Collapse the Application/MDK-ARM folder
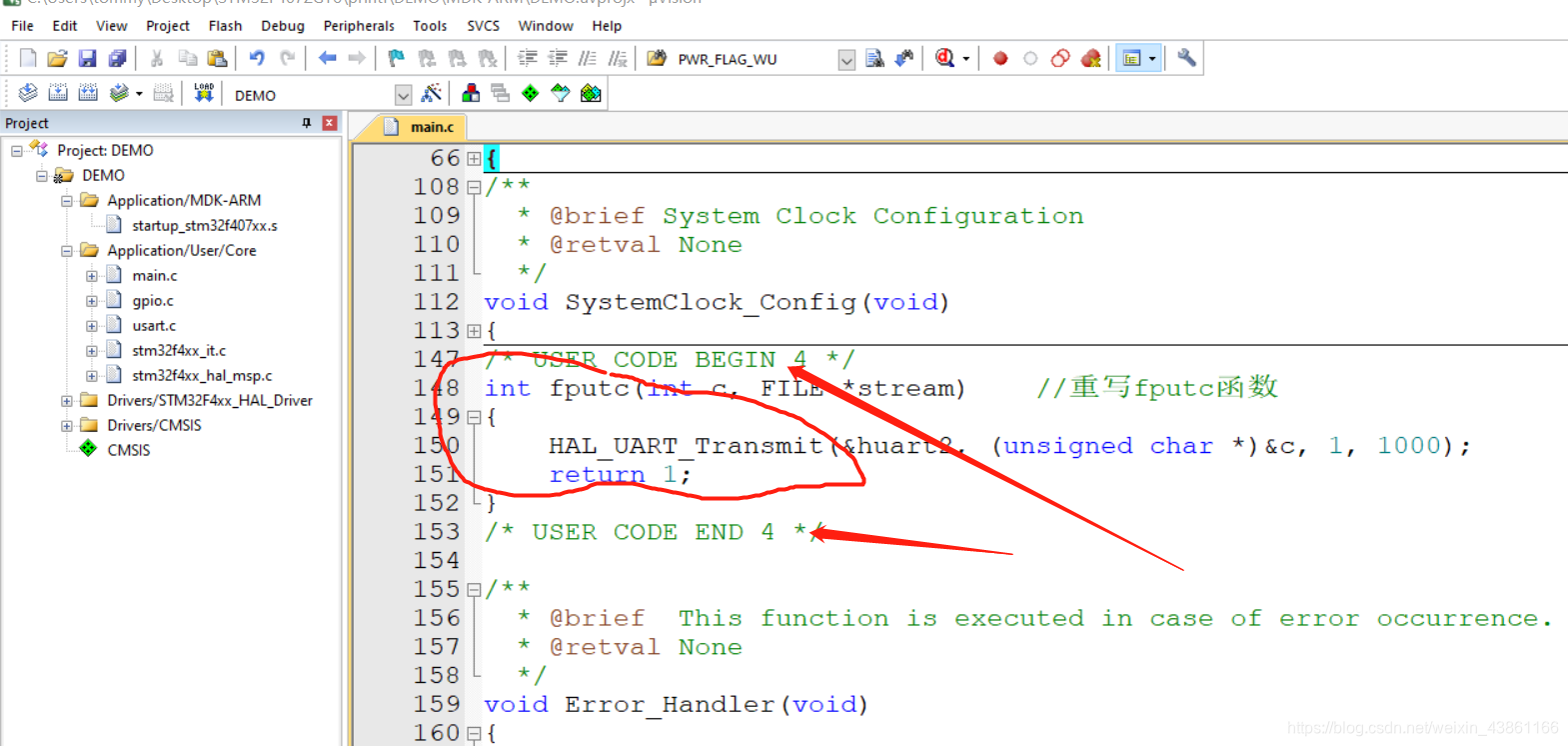 pos(67,201)
